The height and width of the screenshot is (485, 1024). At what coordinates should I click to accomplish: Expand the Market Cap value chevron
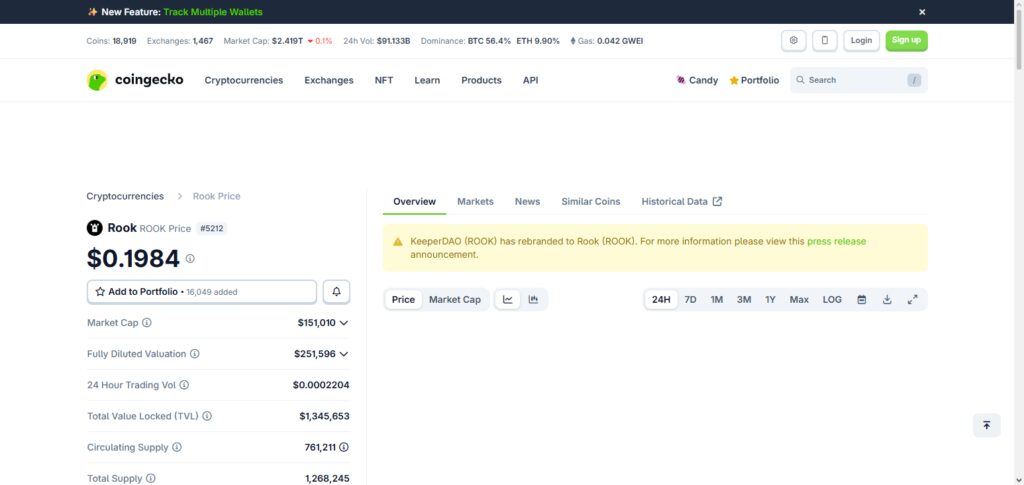(x=344, y=322)
